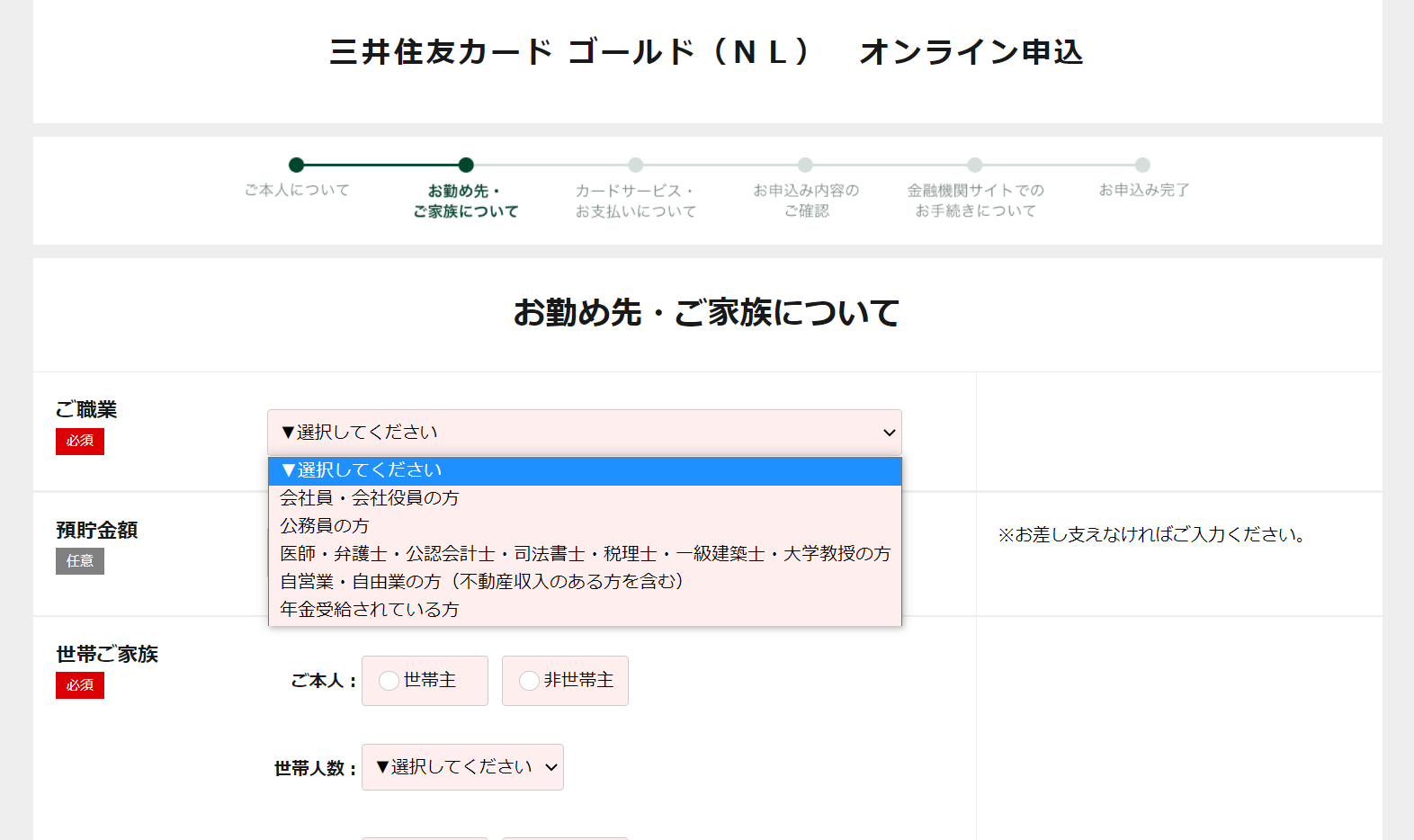This screenshot has width=1414, height=840.
Task: Choose 公務員の方 option
Action: pos(585,526)
